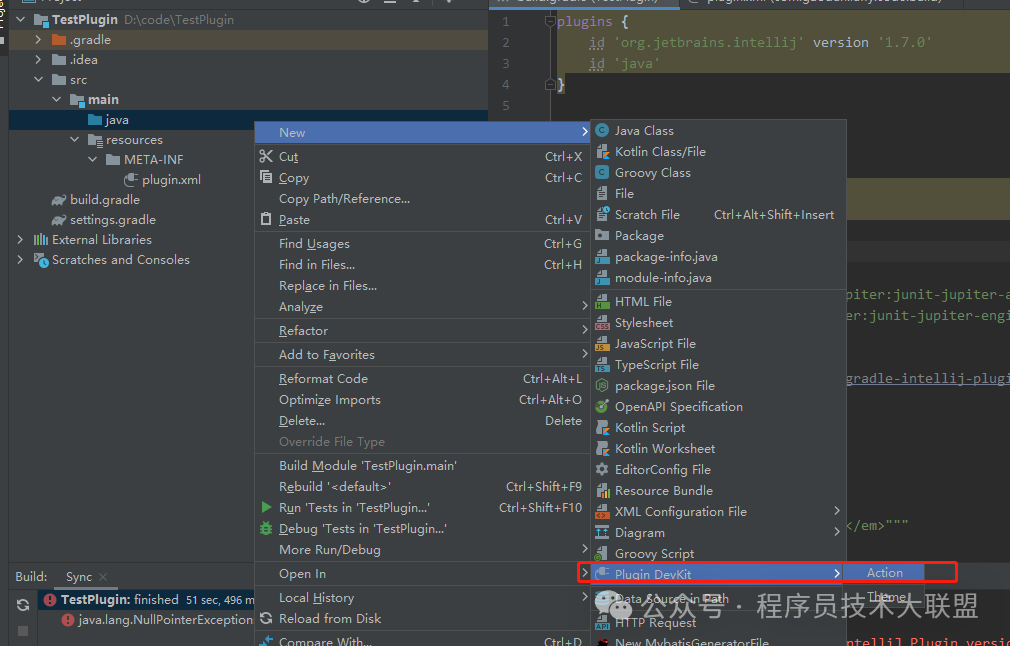Image resolution: width=1010 pixels, height=646 pixels.
Task: Open the XML Configuration File submenu
Action: pyautogui.click(x=718, y=512)
